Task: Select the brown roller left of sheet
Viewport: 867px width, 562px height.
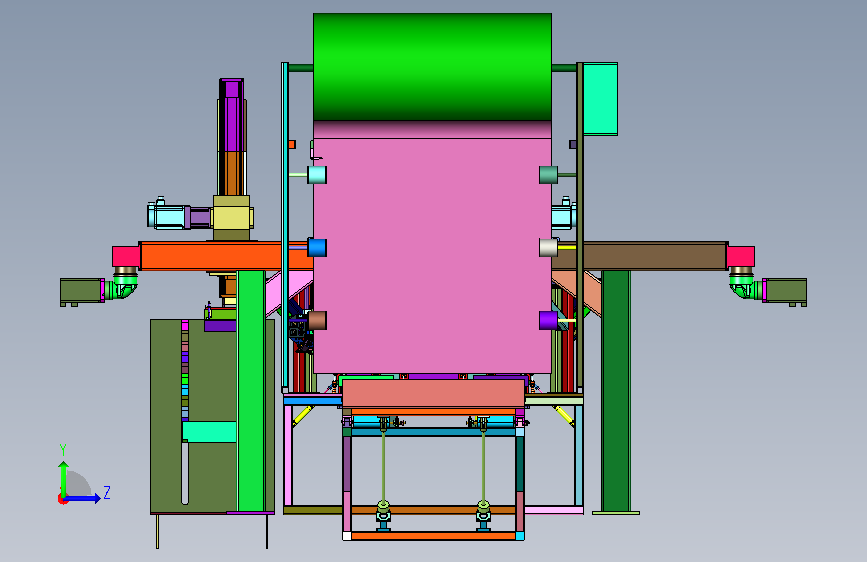Action: 317,320
